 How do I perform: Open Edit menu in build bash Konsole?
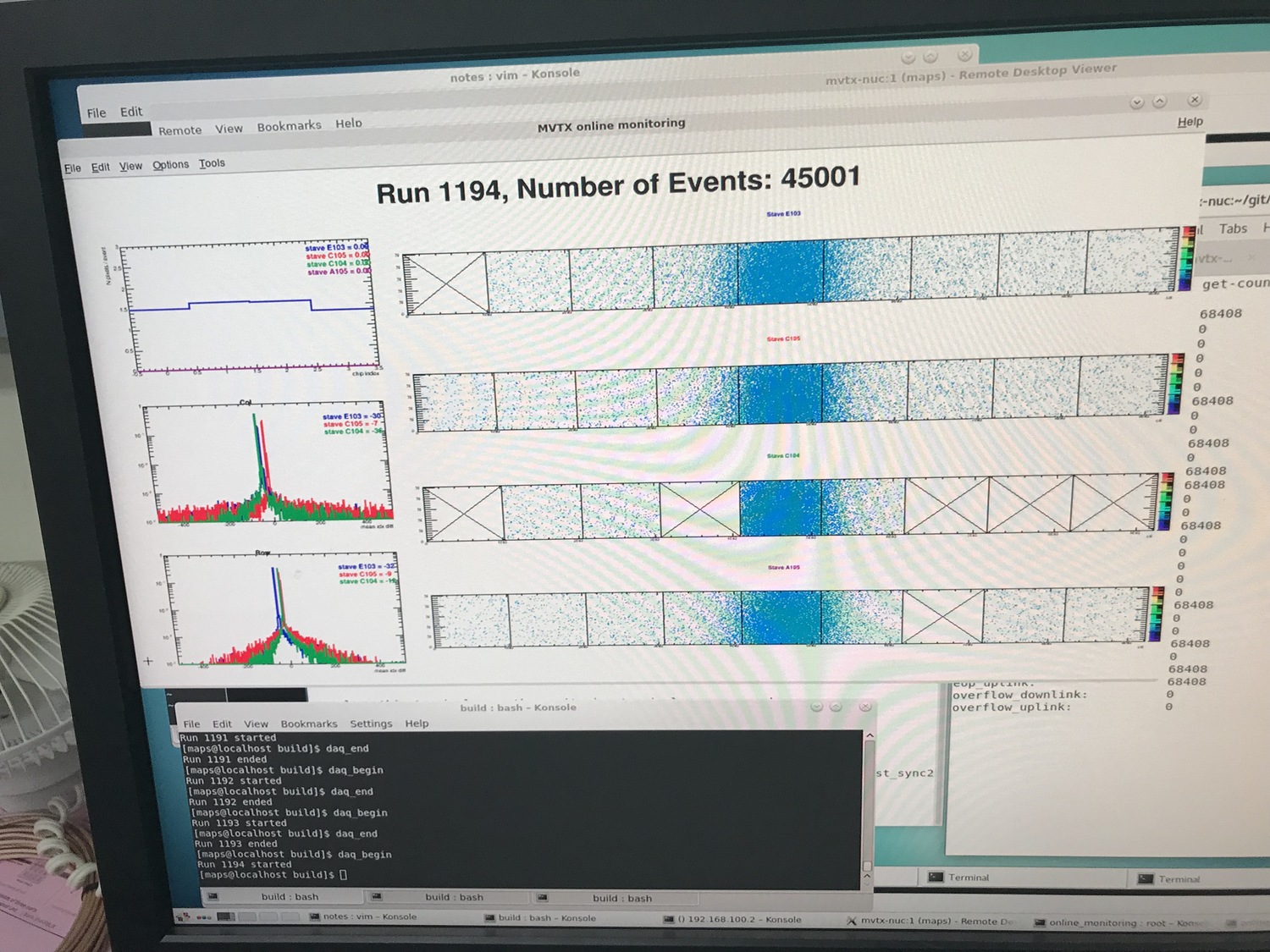coord(222,724)
